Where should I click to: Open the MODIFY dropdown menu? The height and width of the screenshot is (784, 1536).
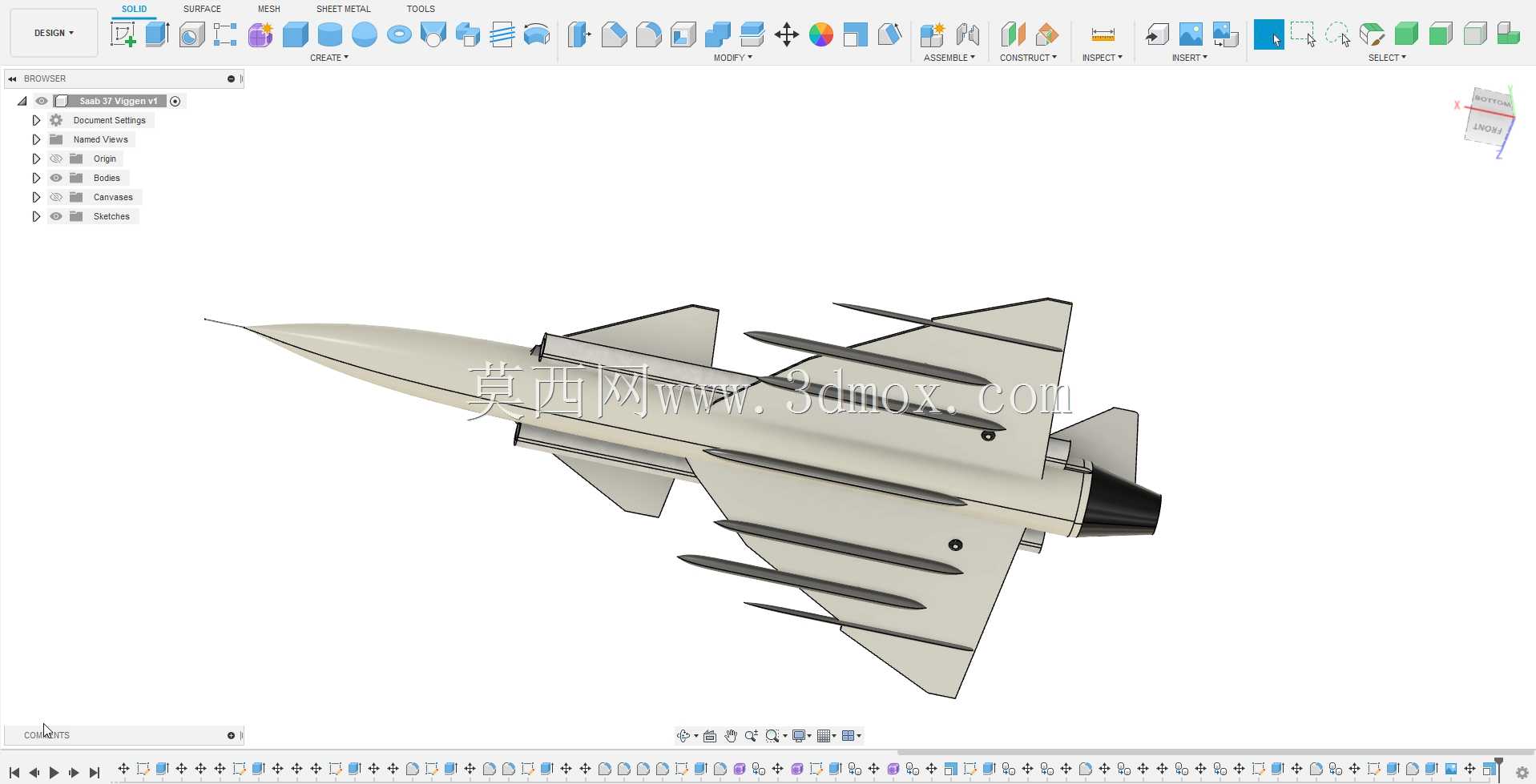coord(732,58)
